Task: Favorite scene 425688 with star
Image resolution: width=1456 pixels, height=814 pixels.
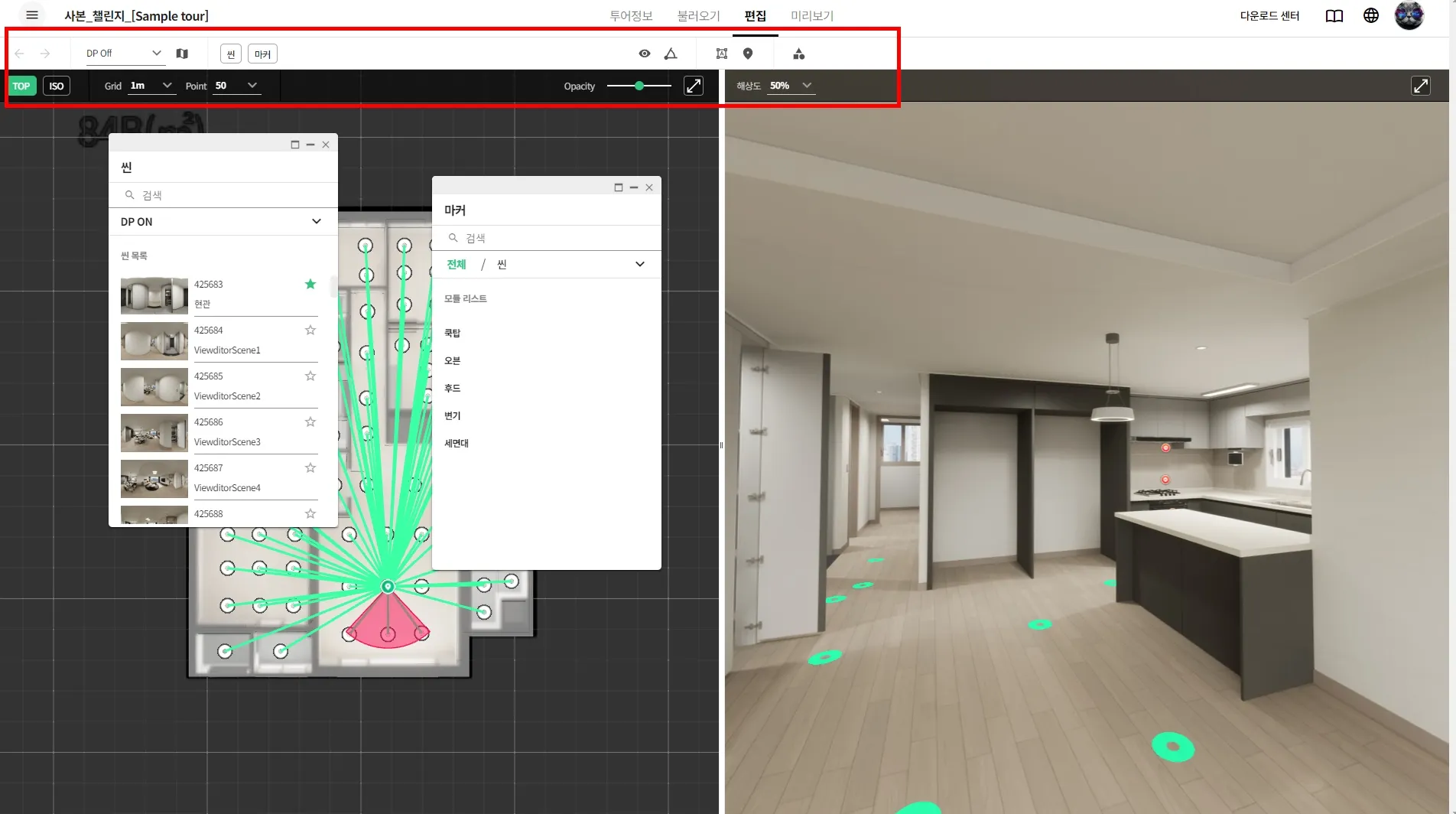Action: [x=310, y=514]
